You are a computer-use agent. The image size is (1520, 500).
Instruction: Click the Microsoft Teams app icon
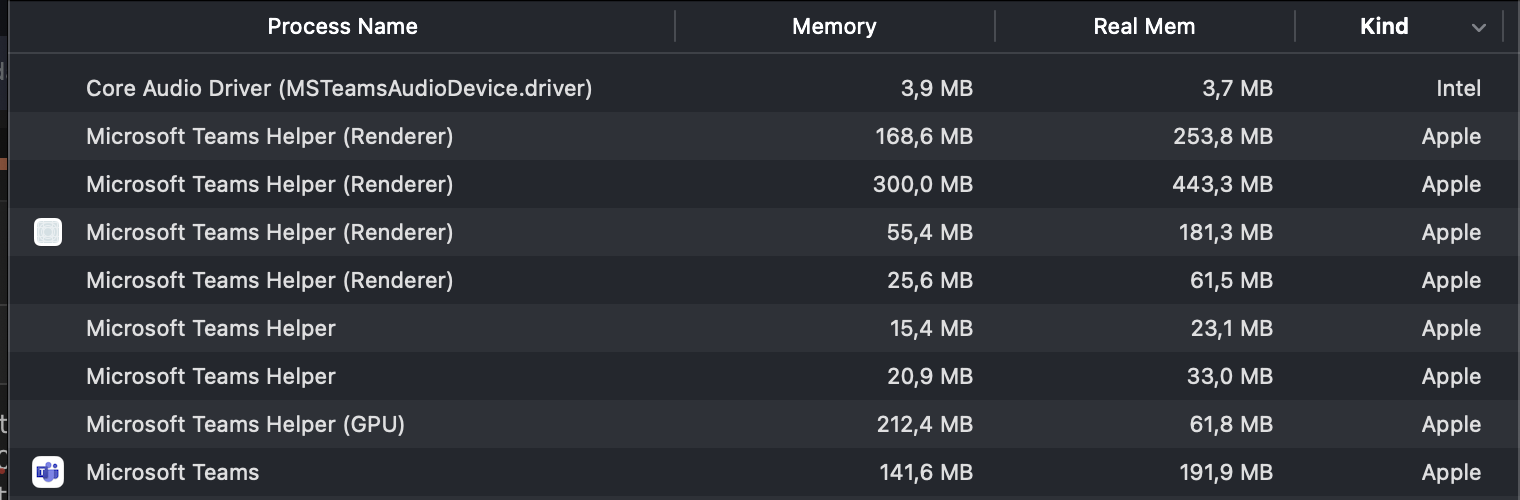pyautogui.click(x=48, y=472)
